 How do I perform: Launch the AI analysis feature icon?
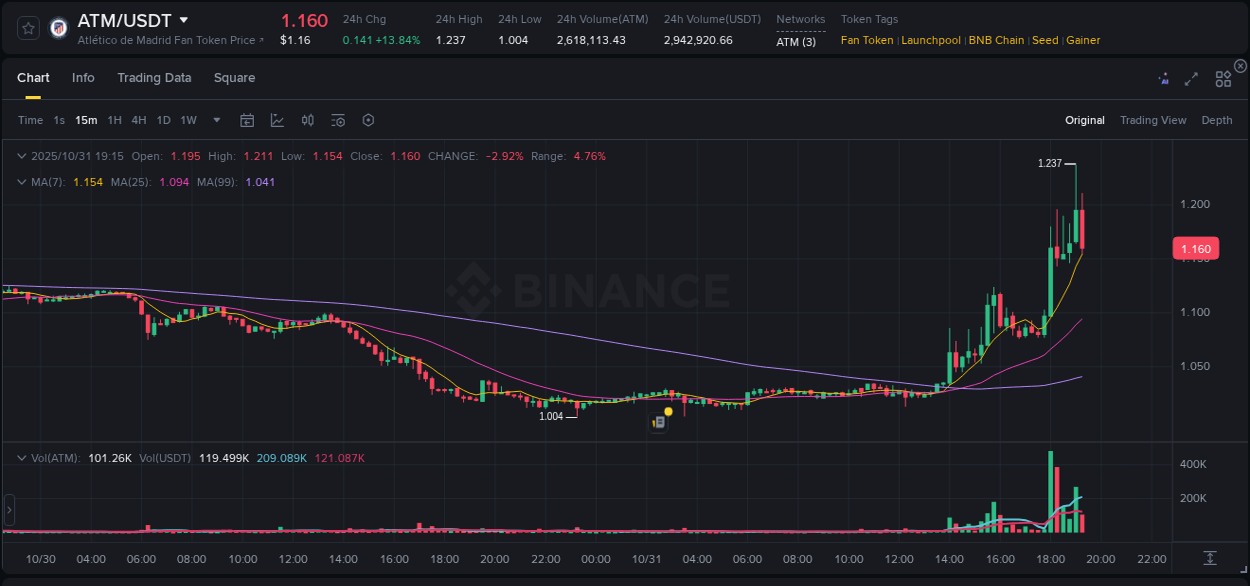1163,78
